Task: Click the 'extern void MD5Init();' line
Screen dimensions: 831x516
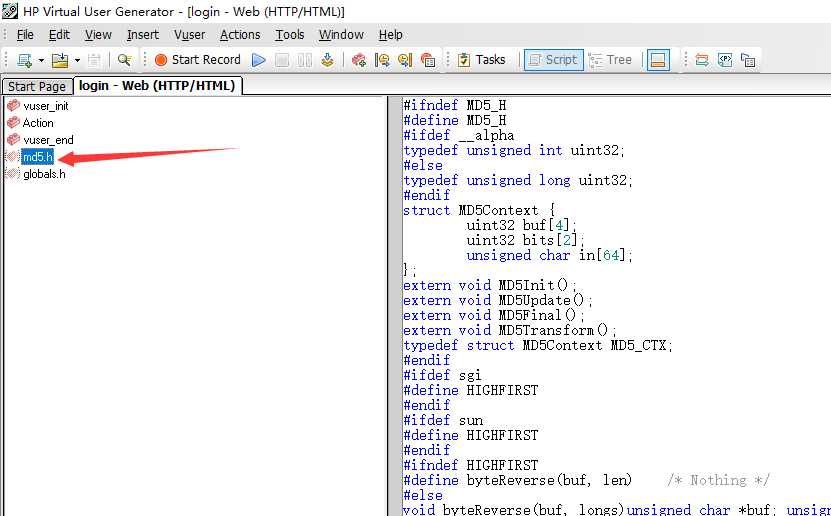Action: click(490, 286)
